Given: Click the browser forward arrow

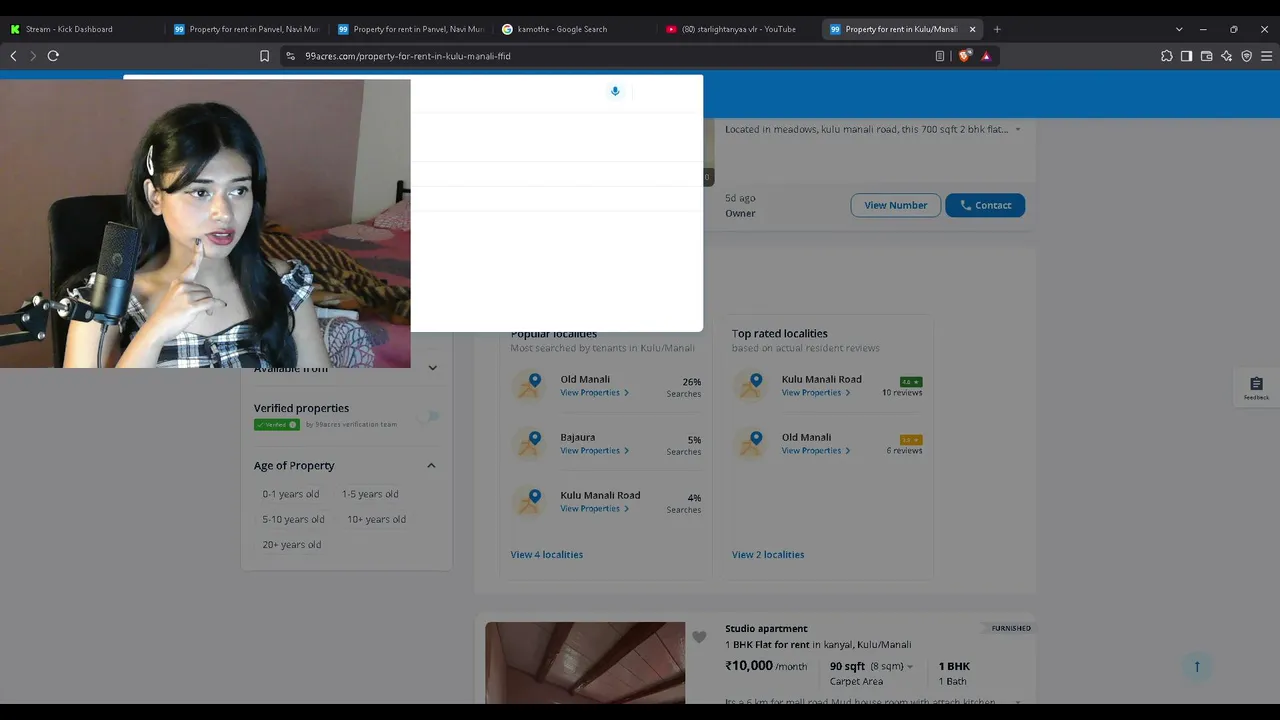Looking at the screenshot, I should 33,56.
